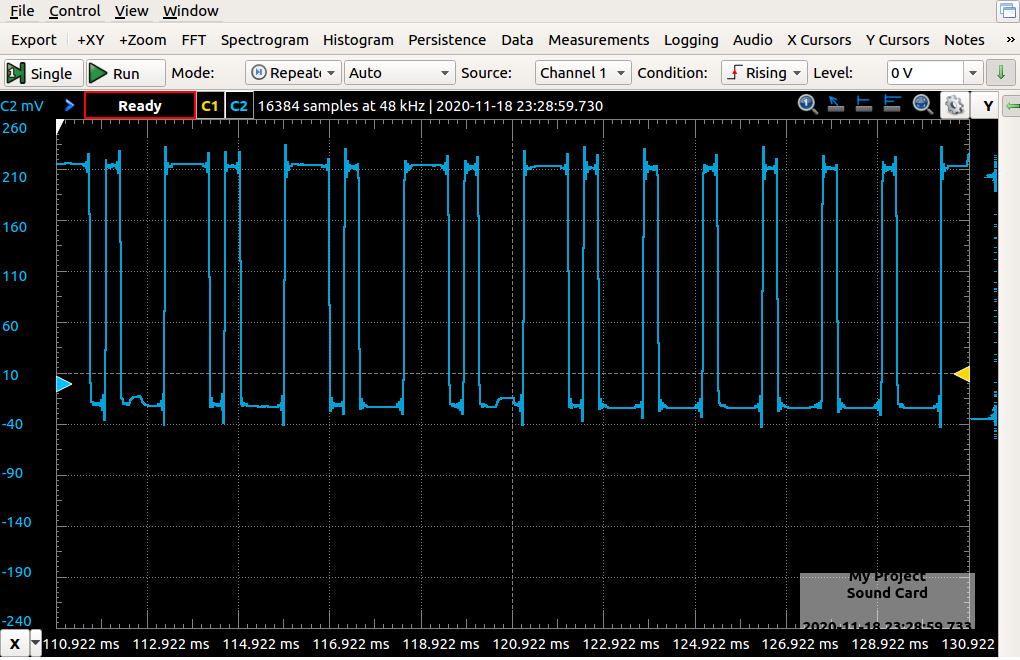This screenshot has height=660, width=1020.
Task: Click the 120.922 ms time label
Action: point(531,644)
